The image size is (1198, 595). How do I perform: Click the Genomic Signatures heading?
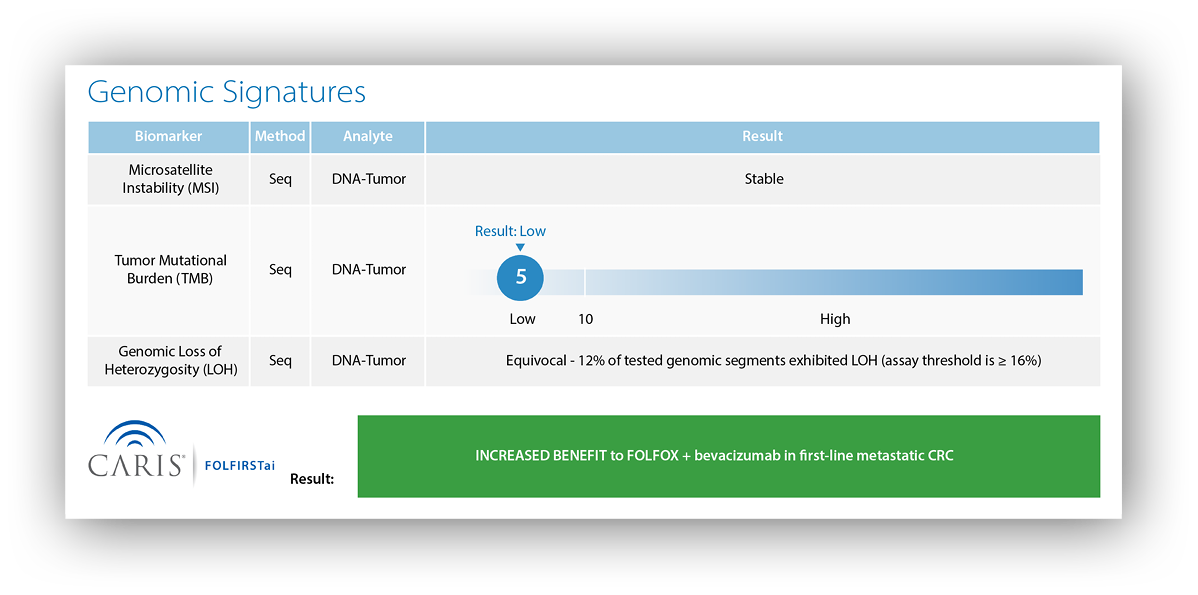click(x=227, y=92)
